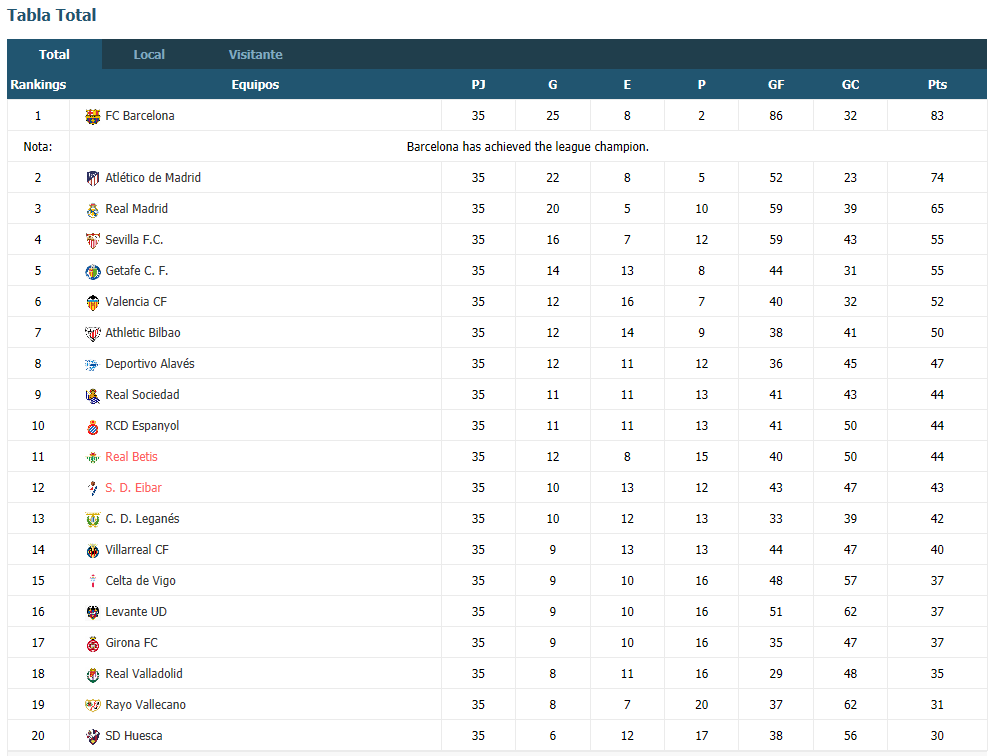Open the Real Sociedad team link

point(142,394)
